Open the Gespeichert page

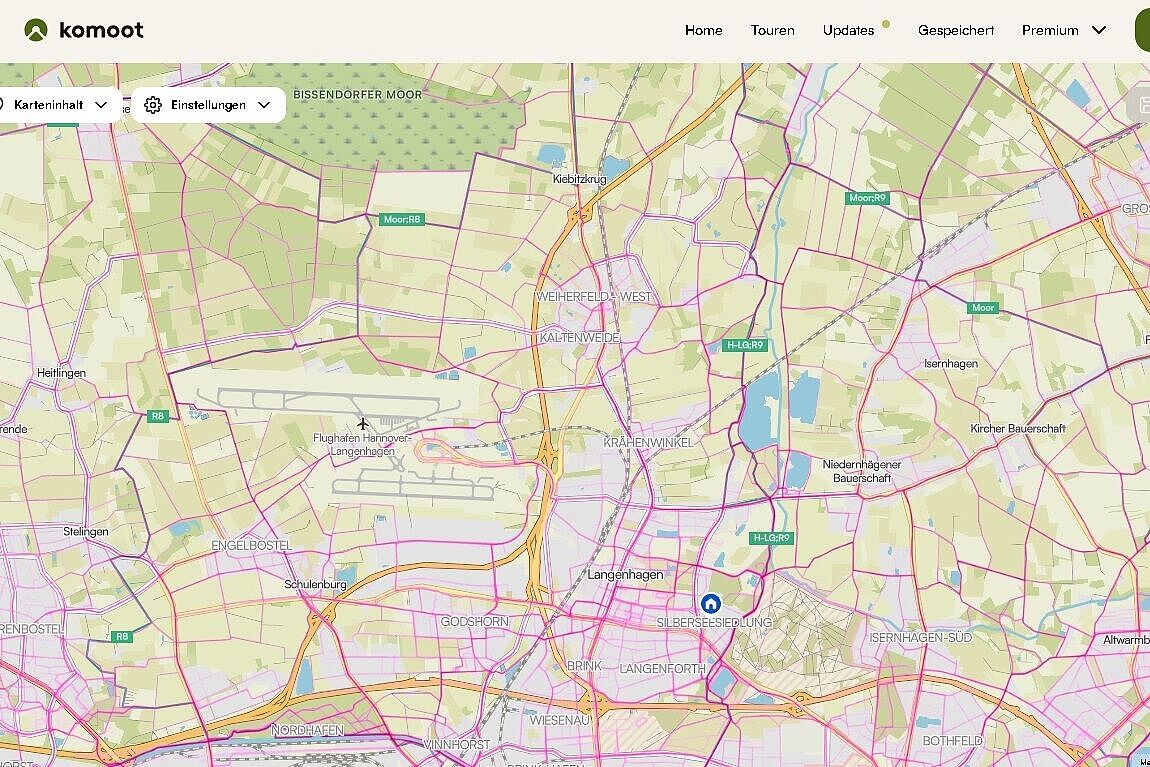point(956,31)
